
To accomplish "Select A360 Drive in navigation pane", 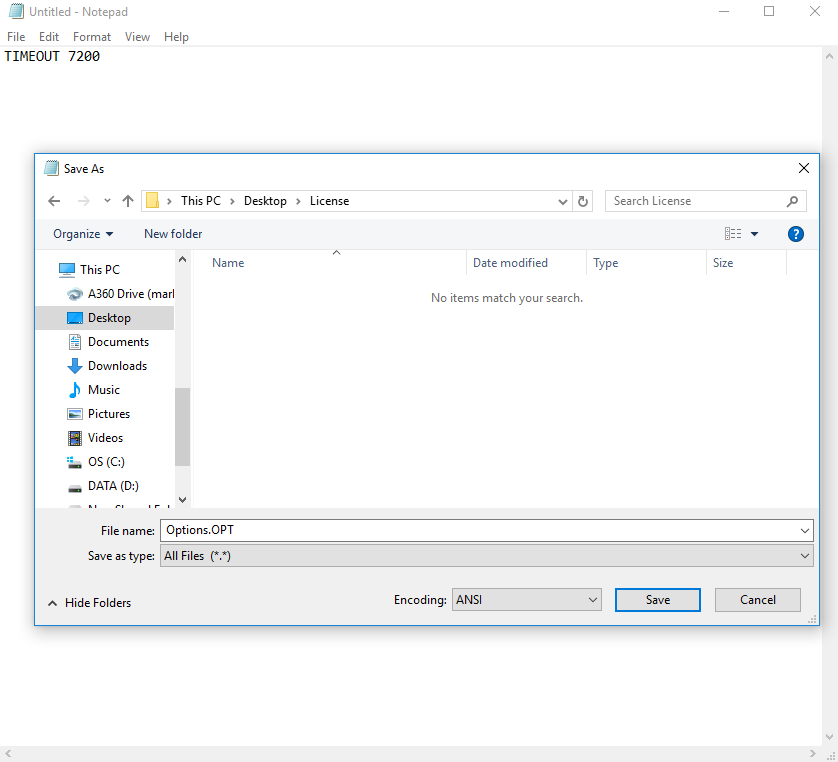I will pyautogui.click(x=131, y=294).
